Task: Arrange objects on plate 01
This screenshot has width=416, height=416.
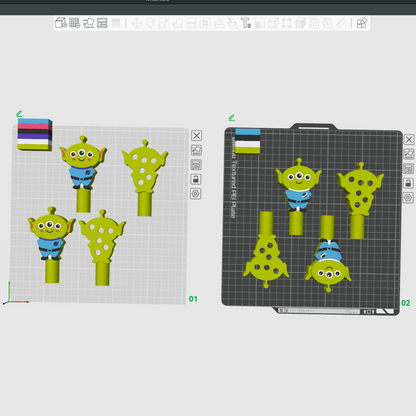Action: 196,165
